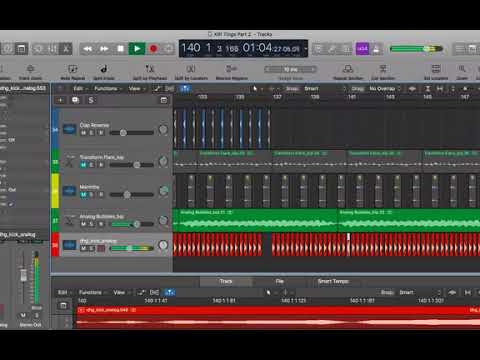Toggle the metronome click button

coord(376,49)
